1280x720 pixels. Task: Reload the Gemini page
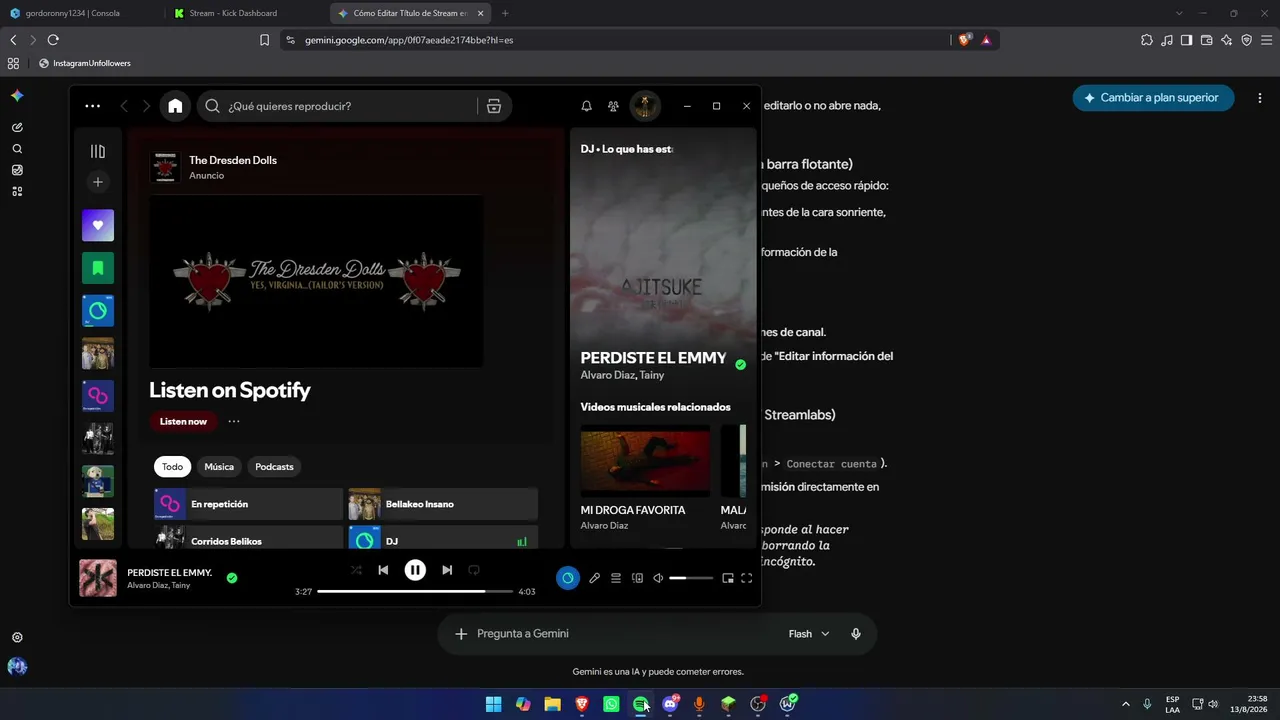coord(53,40)
